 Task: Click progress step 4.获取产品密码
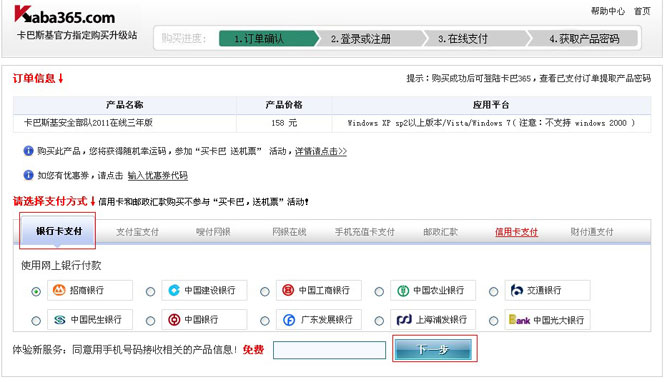[584, 39]
